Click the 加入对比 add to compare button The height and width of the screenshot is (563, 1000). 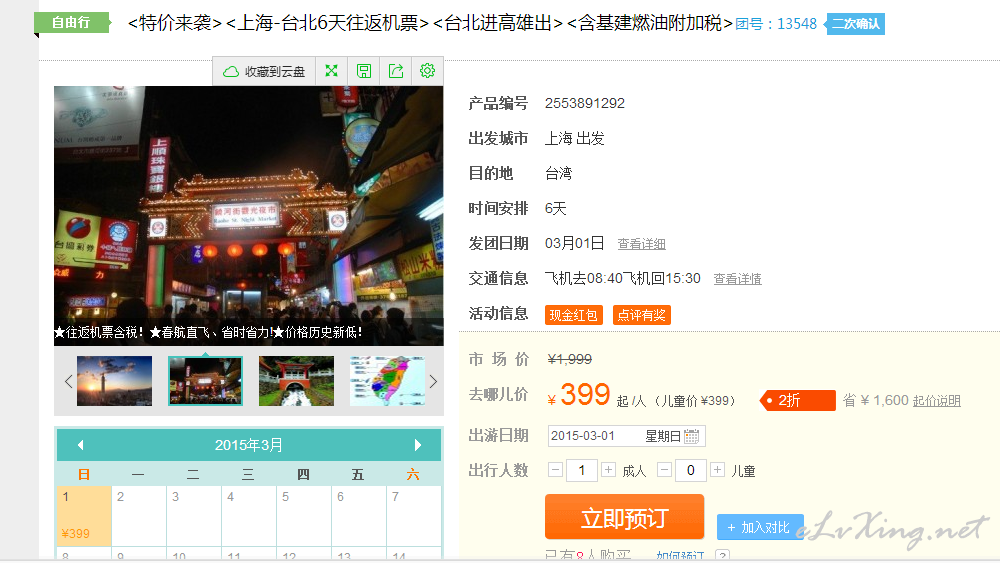point(759,527)
